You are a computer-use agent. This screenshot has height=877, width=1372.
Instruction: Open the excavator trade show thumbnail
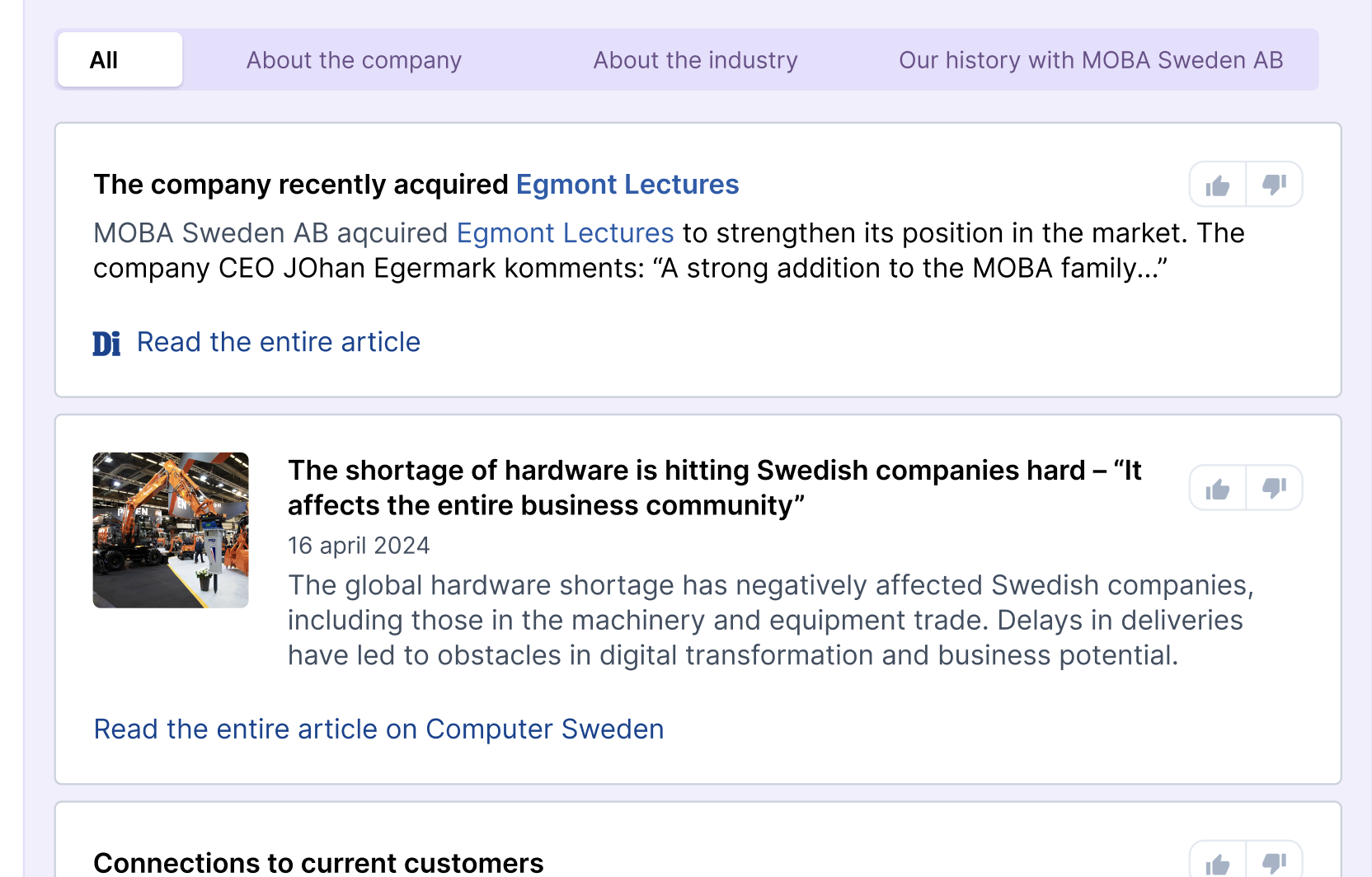[x=171, y=530]
